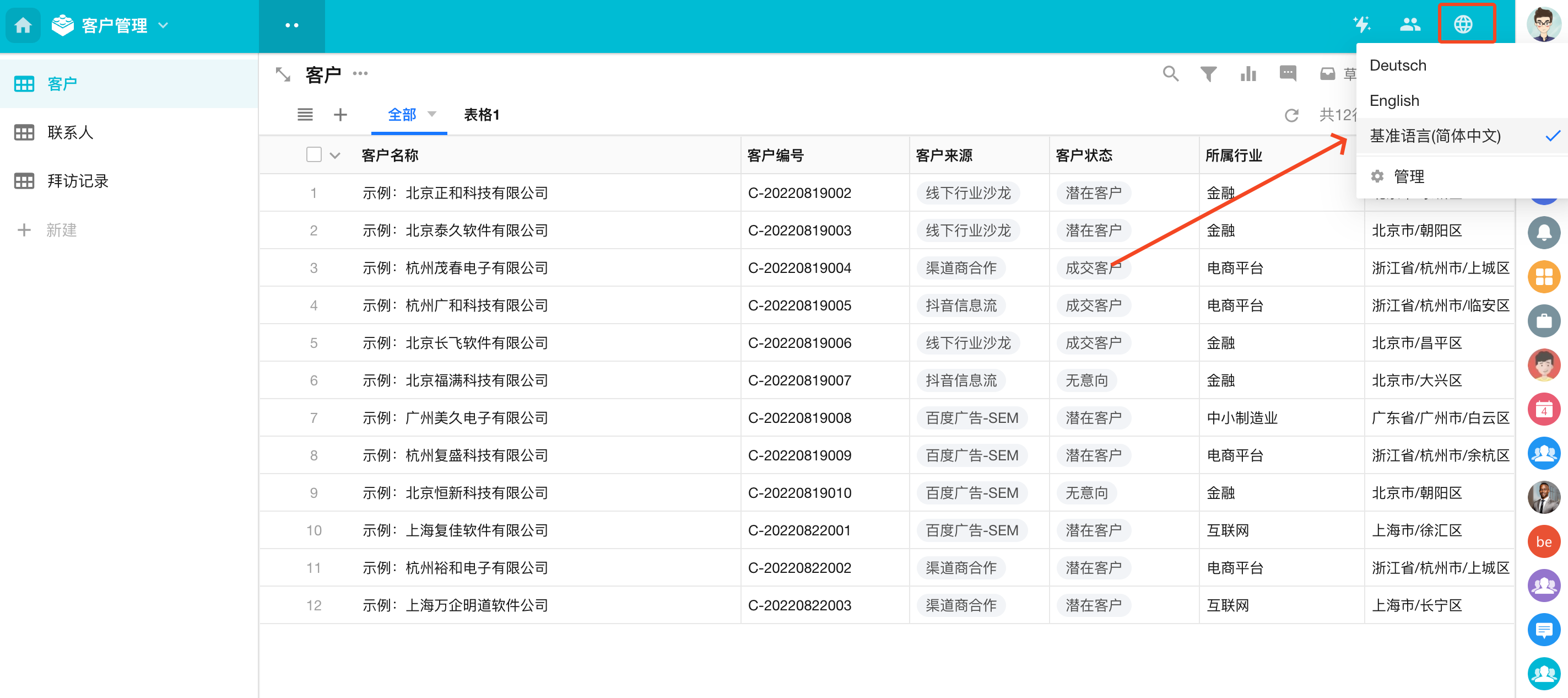The height and width of the screenshot is (698, 1568).
Task: Open the globe language switcher icon
Action: 1463,24
